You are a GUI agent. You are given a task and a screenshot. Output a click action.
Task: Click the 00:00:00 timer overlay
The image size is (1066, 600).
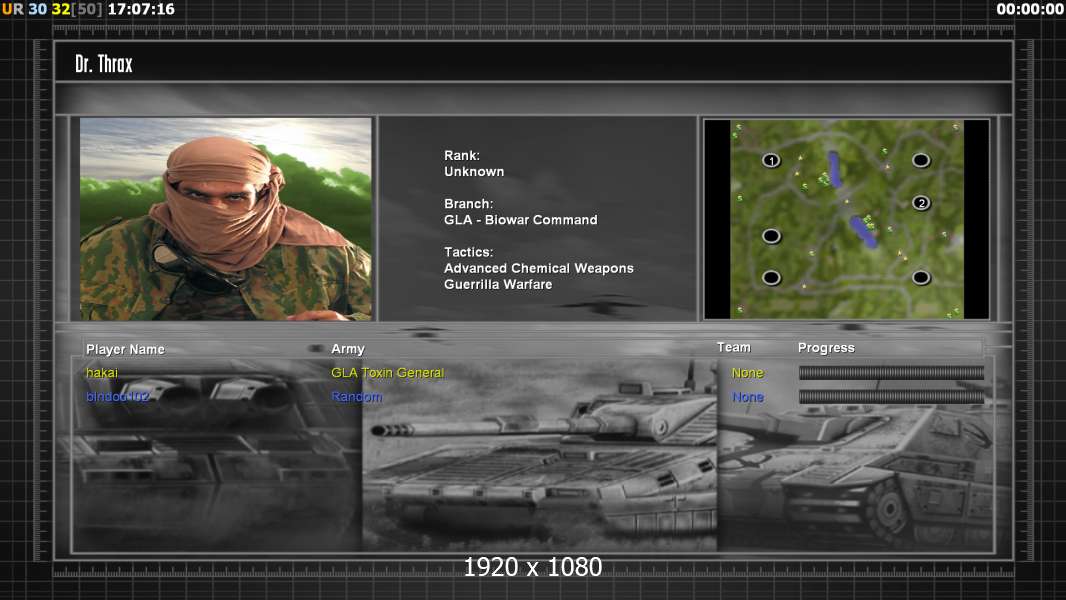click(x=1029, y=9)
